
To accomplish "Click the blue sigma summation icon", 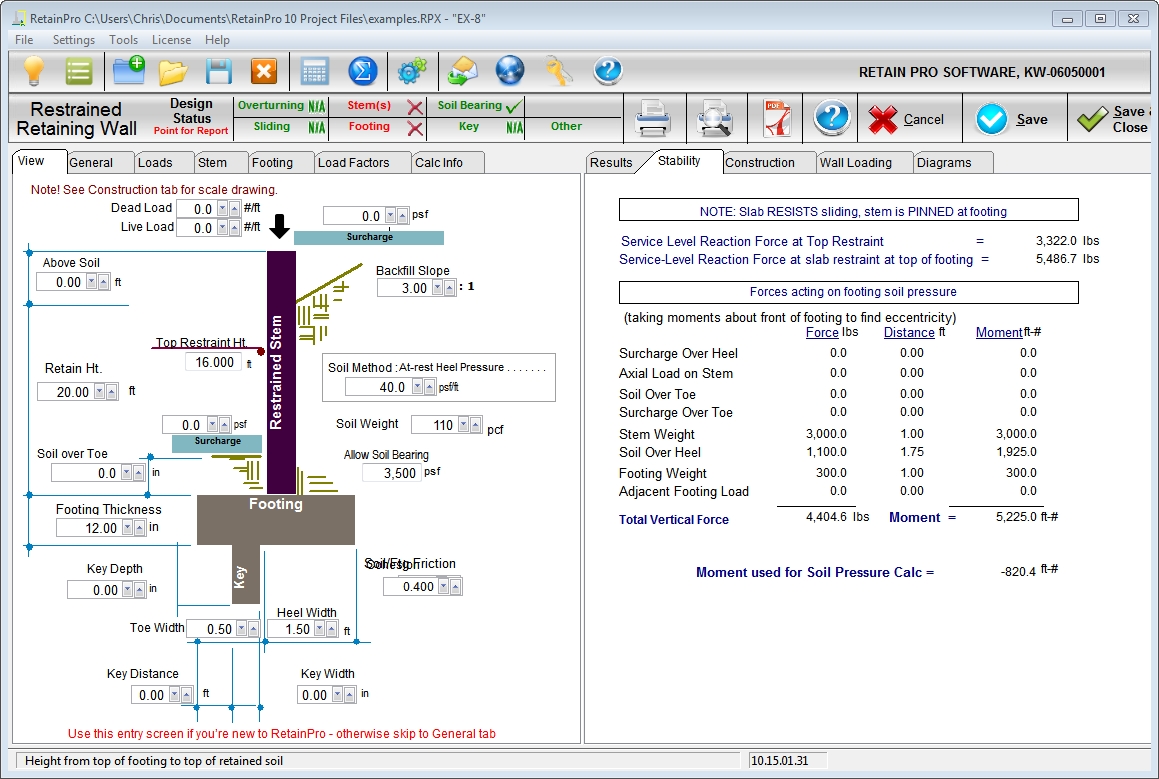I will coord(363,72).
